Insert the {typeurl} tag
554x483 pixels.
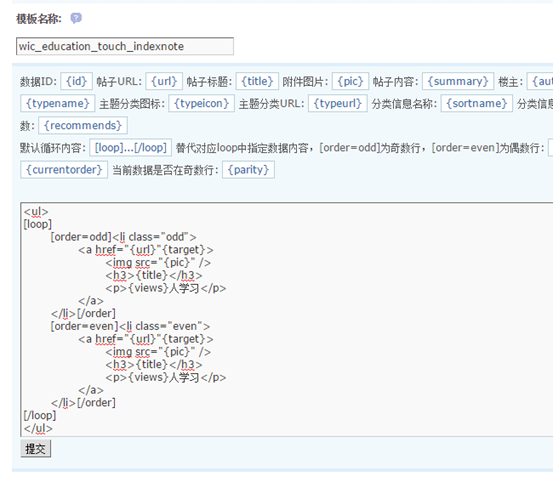[338, 103]
